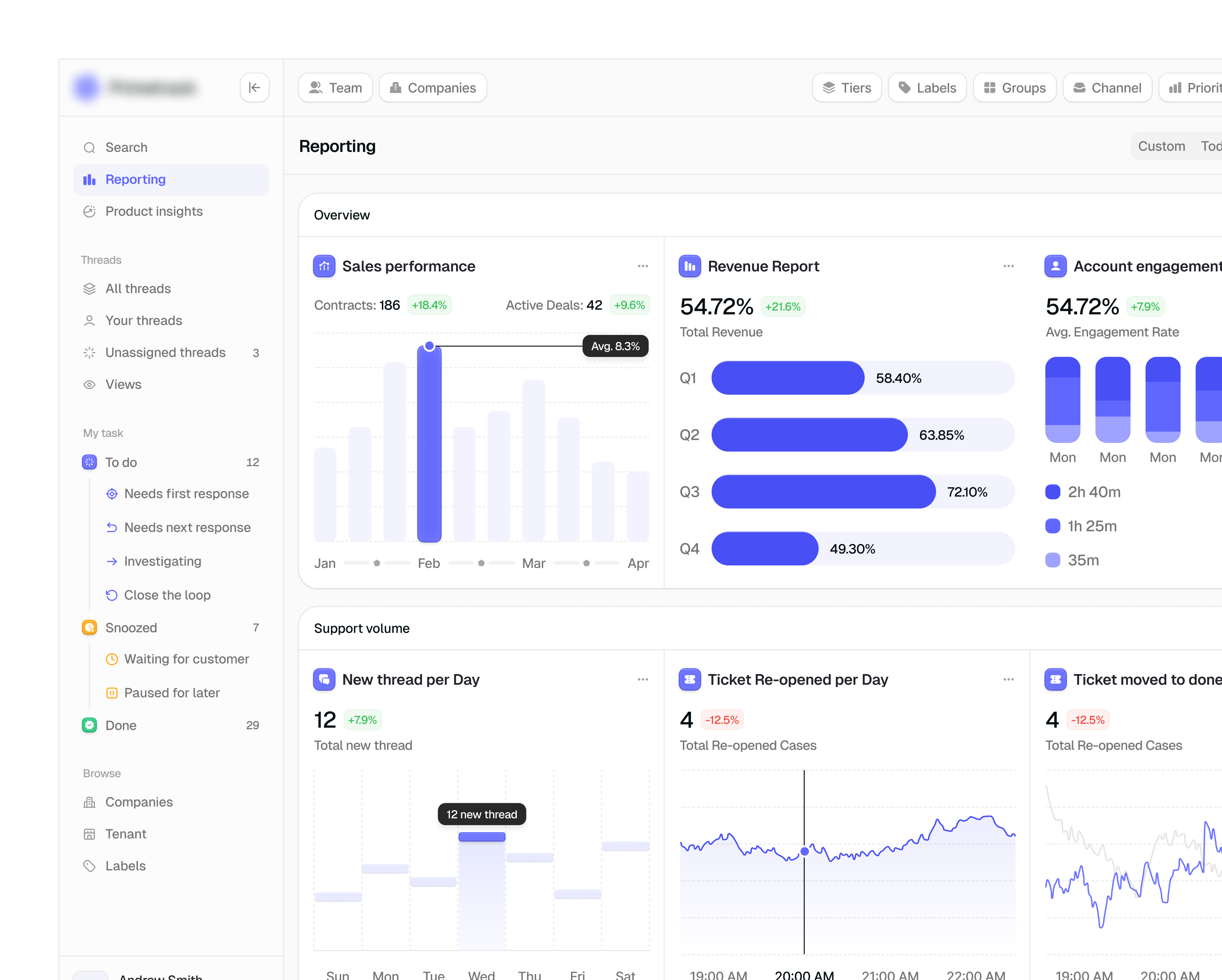
Task: Click the To do purple icon
Action: (90, 462)
